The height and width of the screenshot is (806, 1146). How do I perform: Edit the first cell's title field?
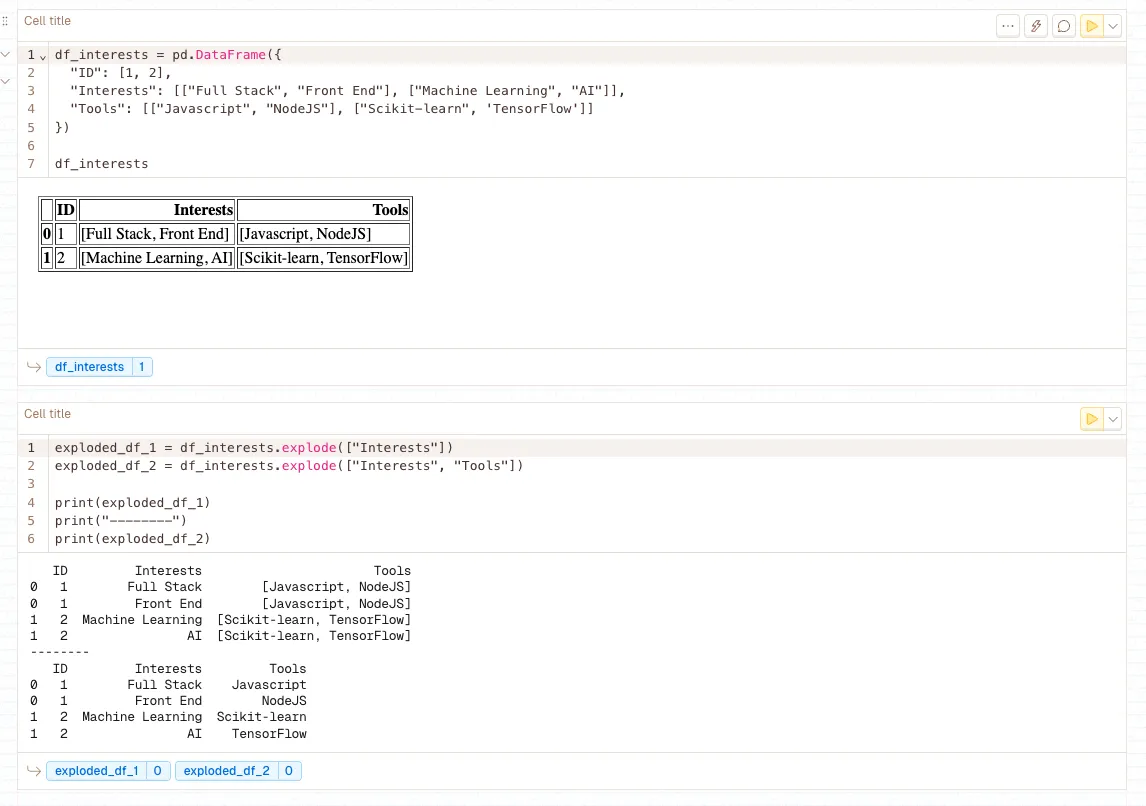coord(48,21)
